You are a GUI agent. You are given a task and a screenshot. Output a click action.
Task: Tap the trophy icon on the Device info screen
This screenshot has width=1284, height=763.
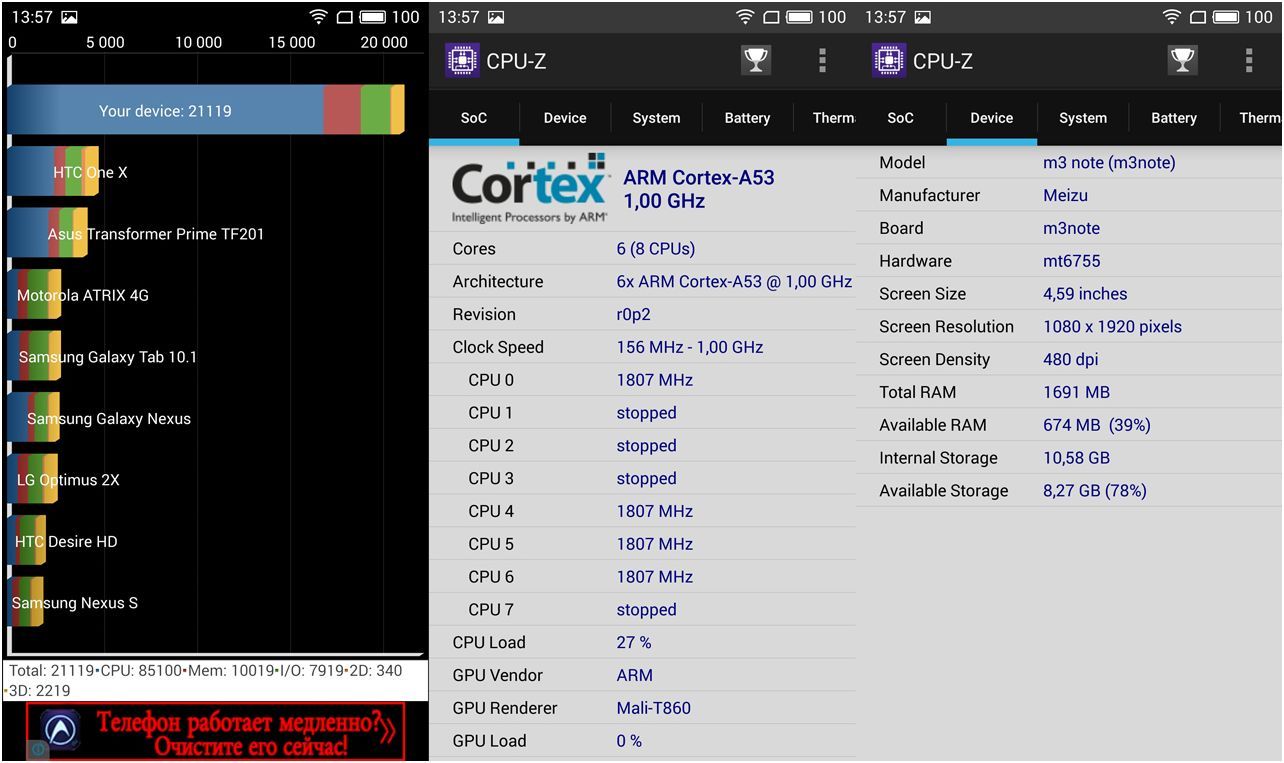click(1183, 61)
